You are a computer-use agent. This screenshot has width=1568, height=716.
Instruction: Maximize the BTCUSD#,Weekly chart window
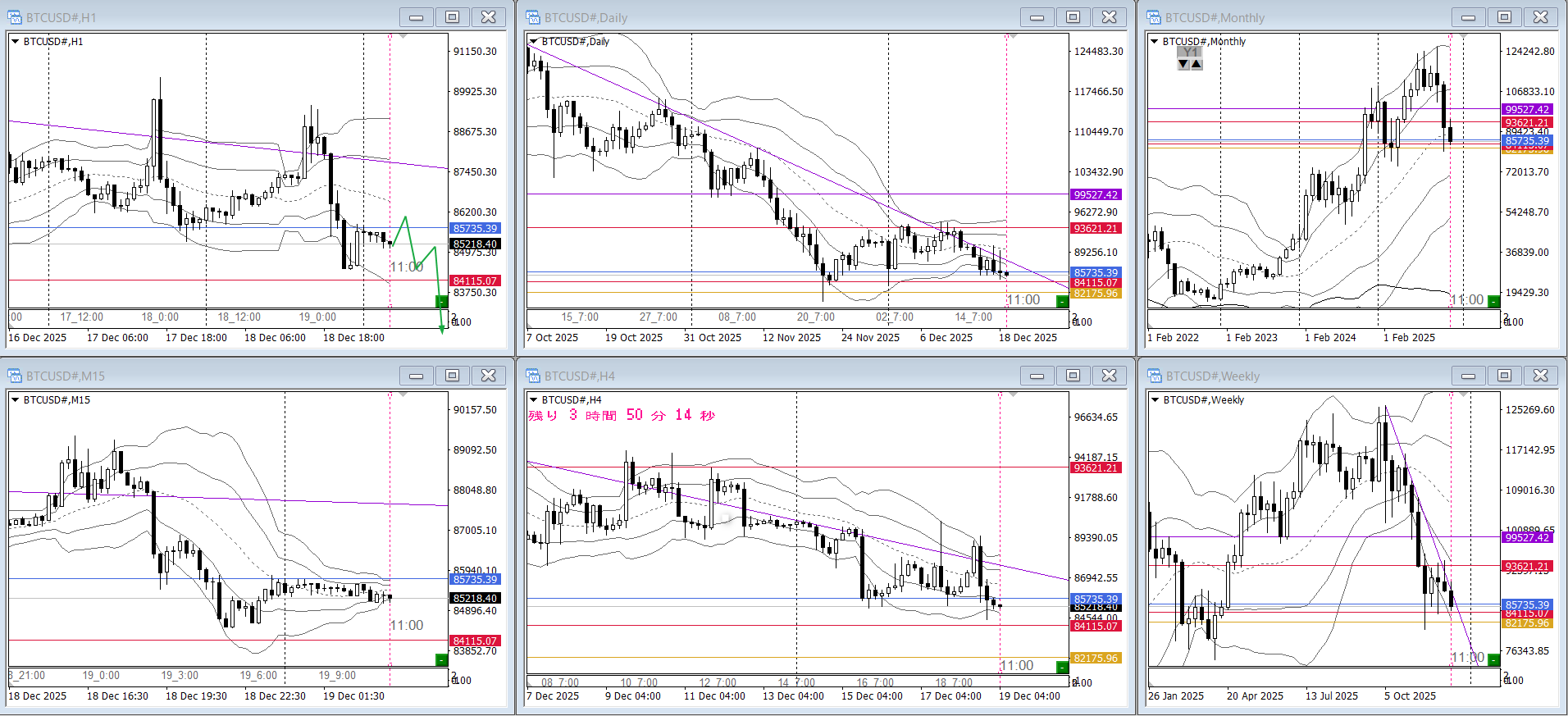click(x=1504, y=376)
